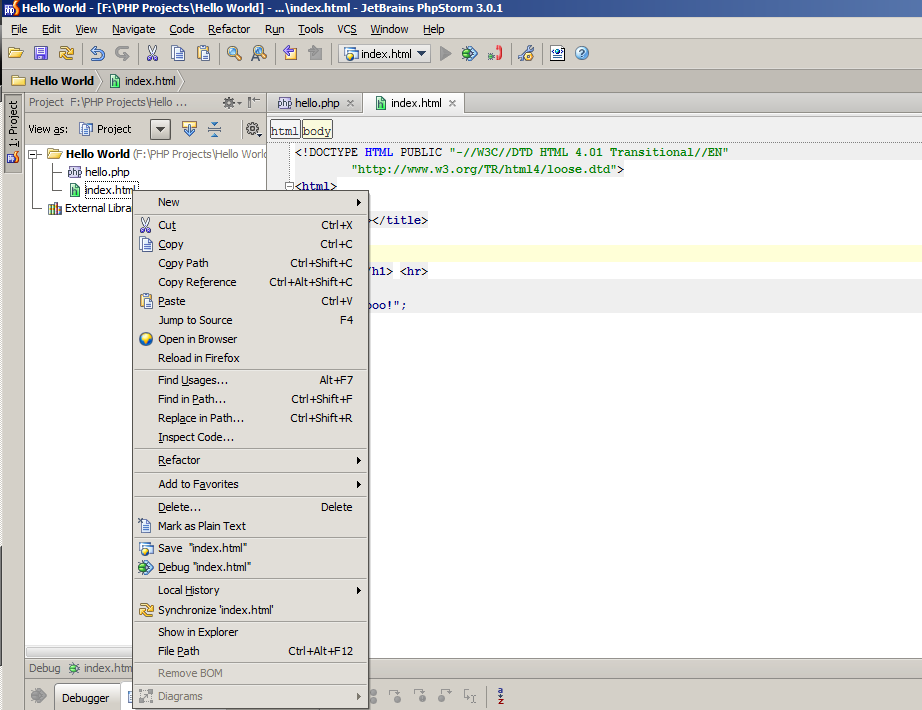
Task: Open the VCS menu
Action: [x=347, y=29]
